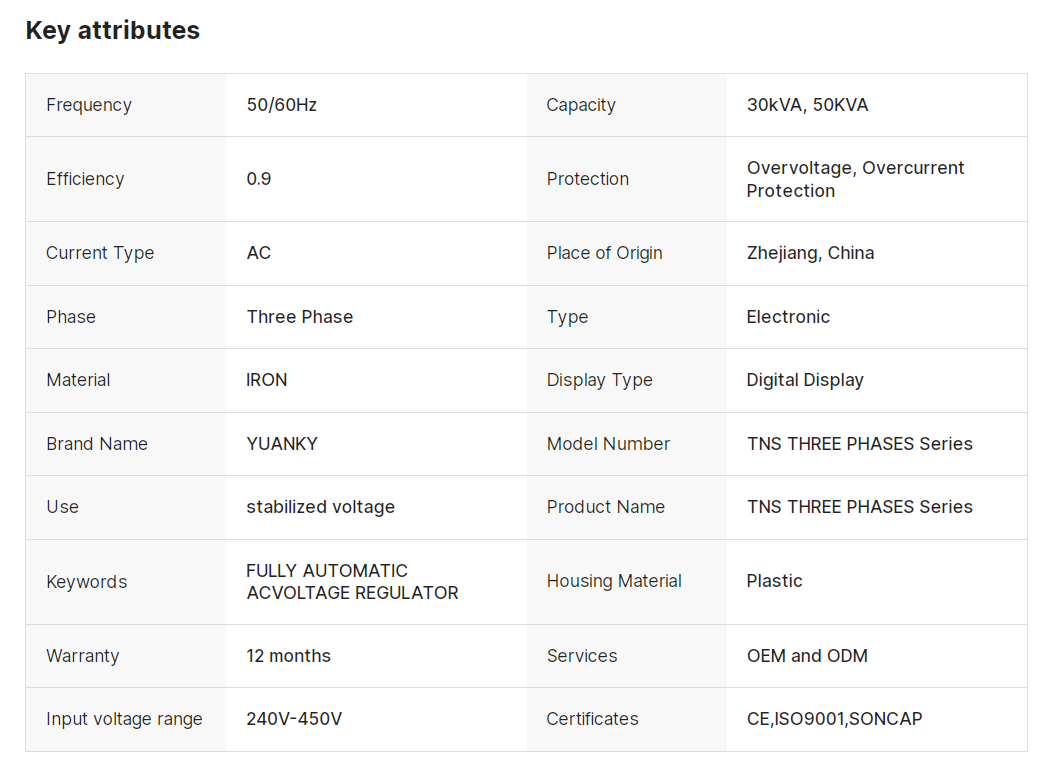Select Overvoltage, Overcurrent Protection text

(855, 179)
